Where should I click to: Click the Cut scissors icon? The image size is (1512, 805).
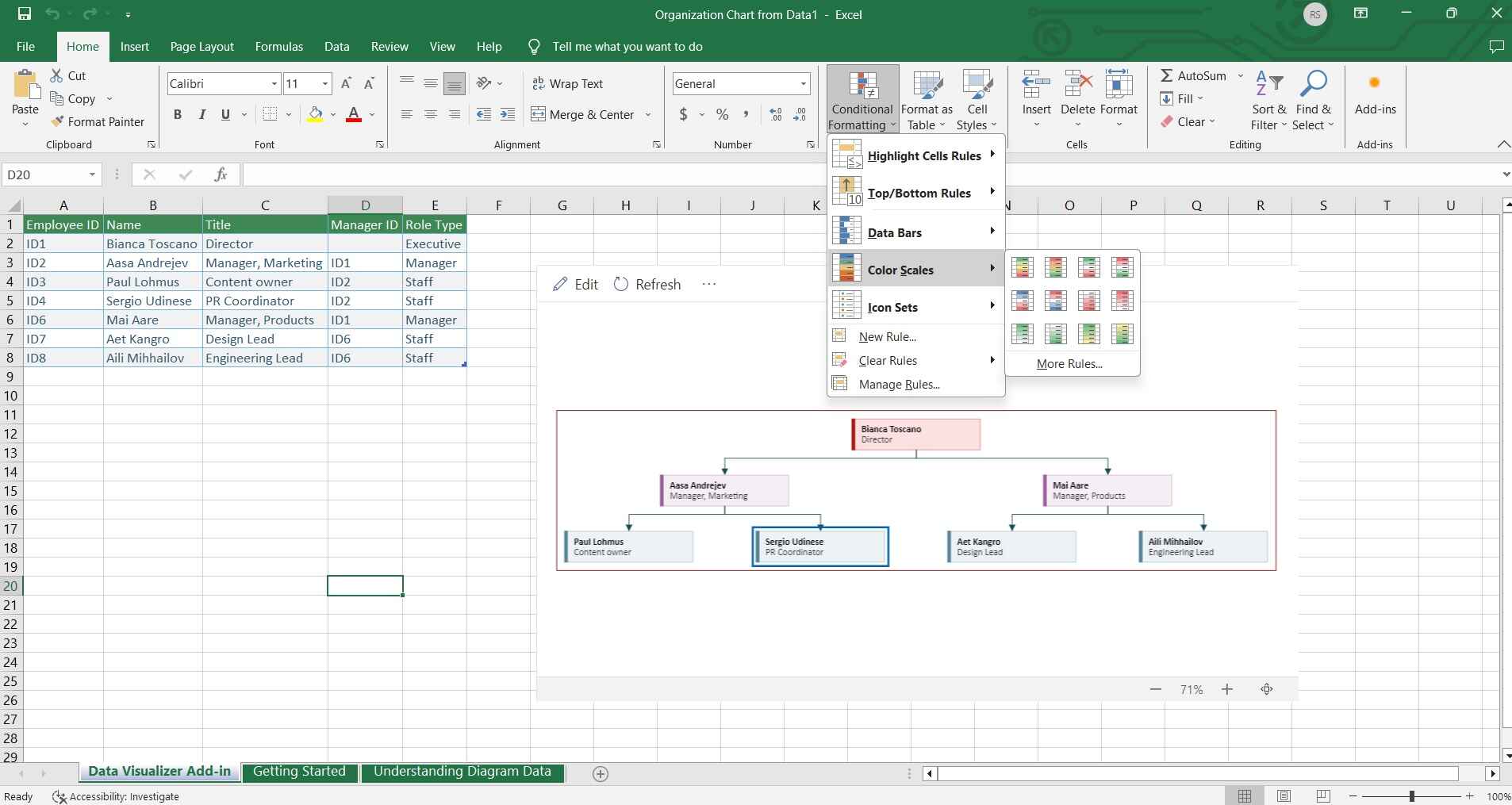click(x=56, y=75)
